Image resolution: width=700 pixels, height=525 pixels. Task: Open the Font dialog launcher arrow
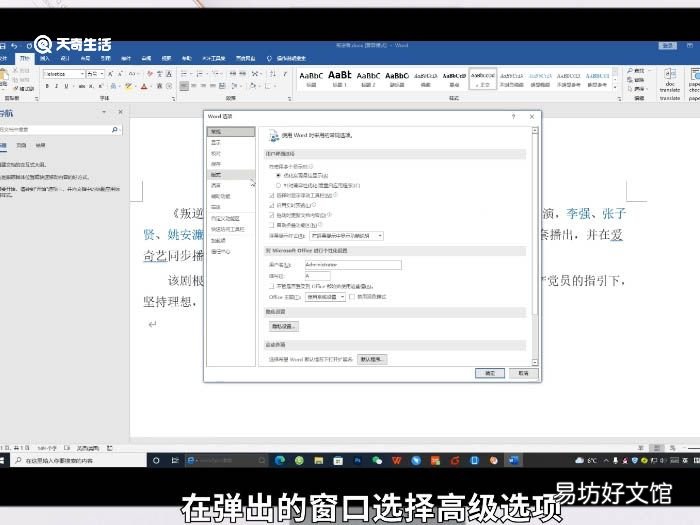174,99
